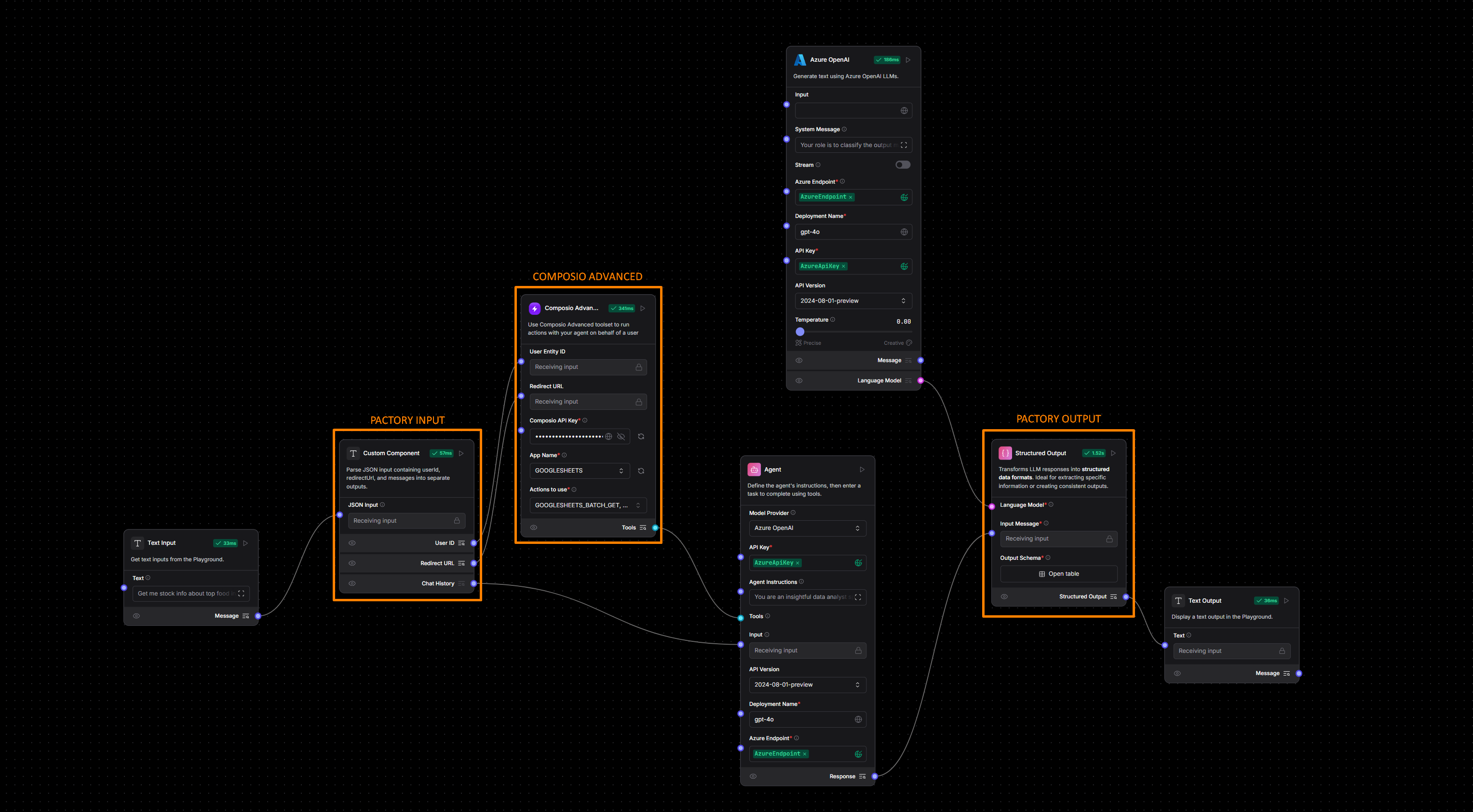This screenshot has width=1473, height=812.
Task: Run the Text Input component
Action: coord(245,542)
